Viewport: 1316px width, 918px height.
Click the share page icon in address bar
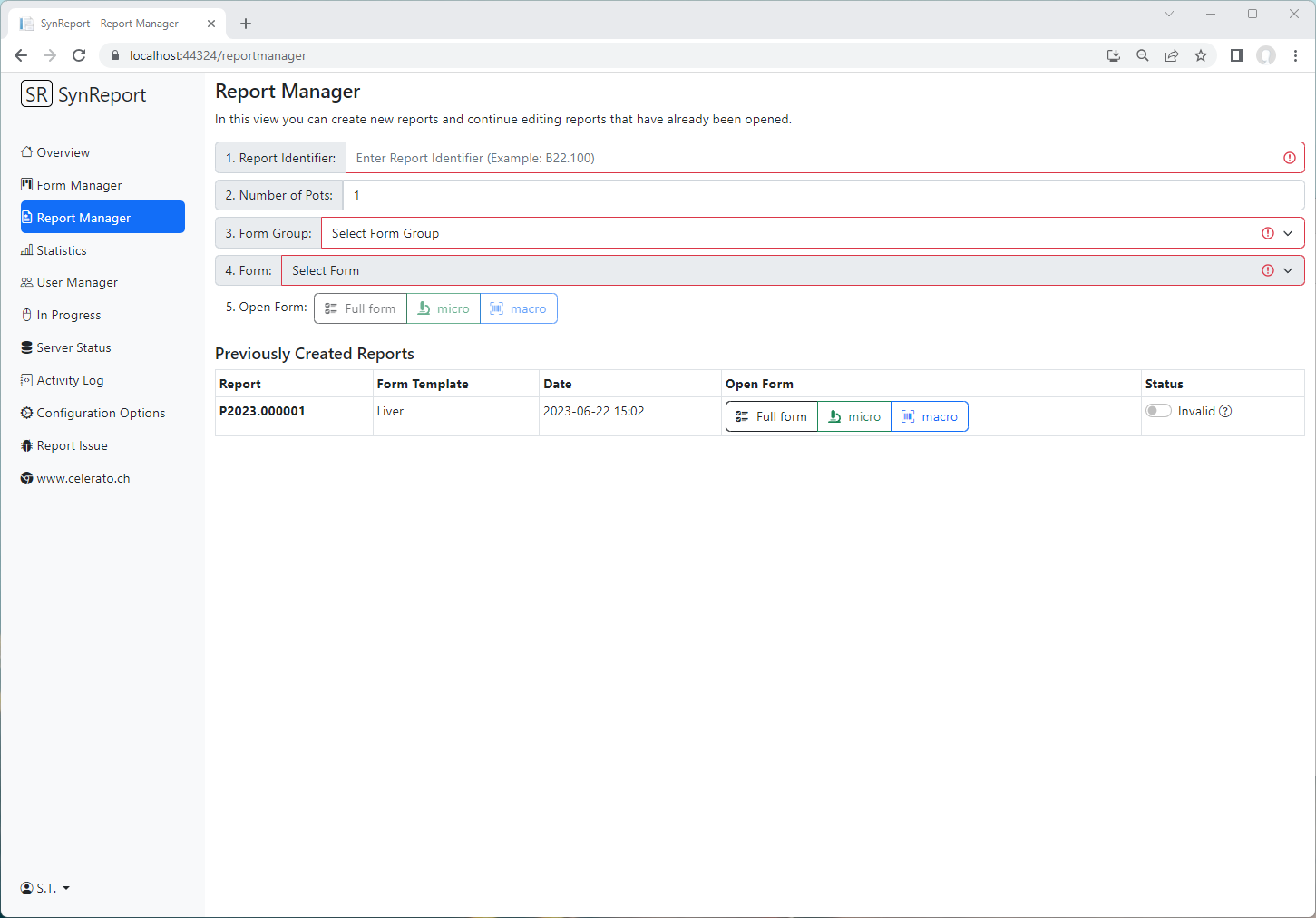pos(1172,55)
